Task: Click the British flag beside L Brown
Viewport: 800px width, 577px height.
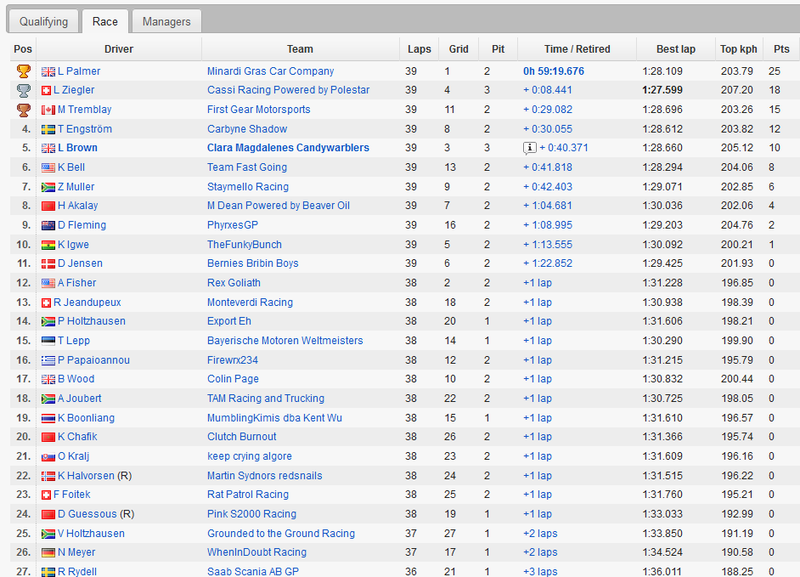Action: click(48, 148)
